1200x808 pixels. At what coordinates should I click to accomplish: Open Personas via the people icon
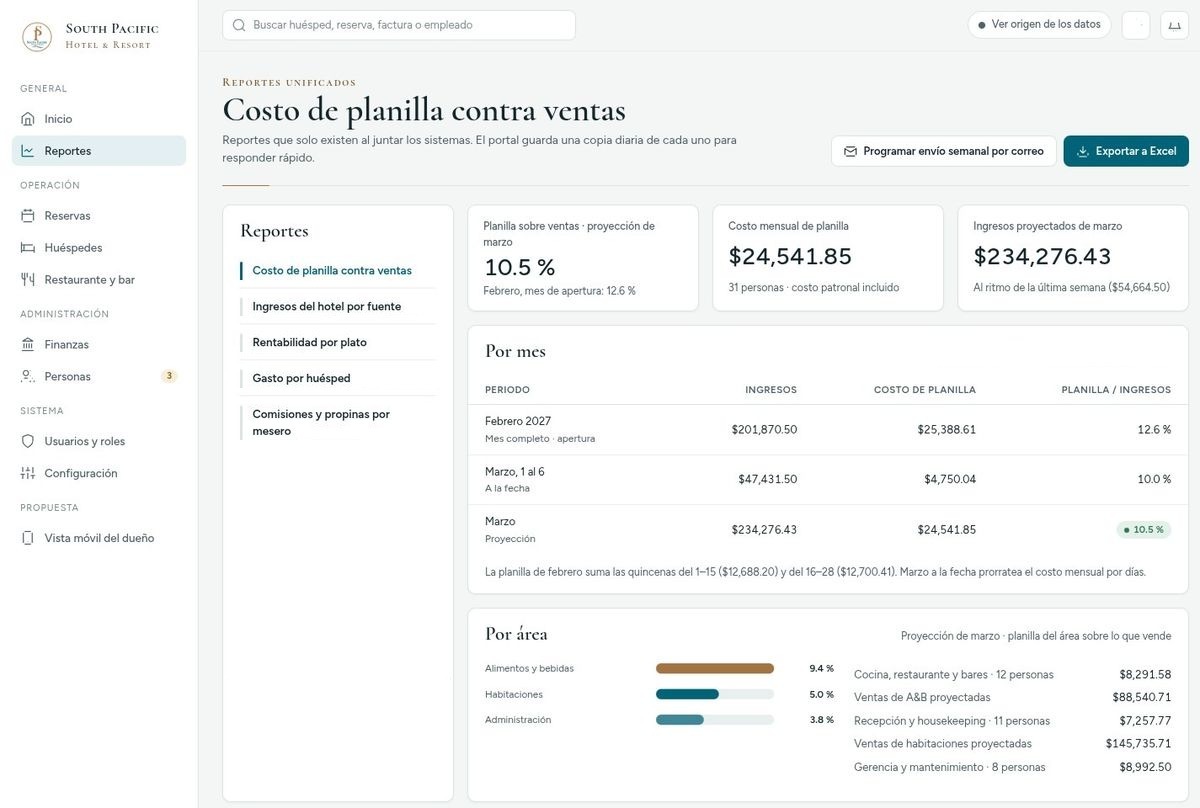[x=28, y=377]
